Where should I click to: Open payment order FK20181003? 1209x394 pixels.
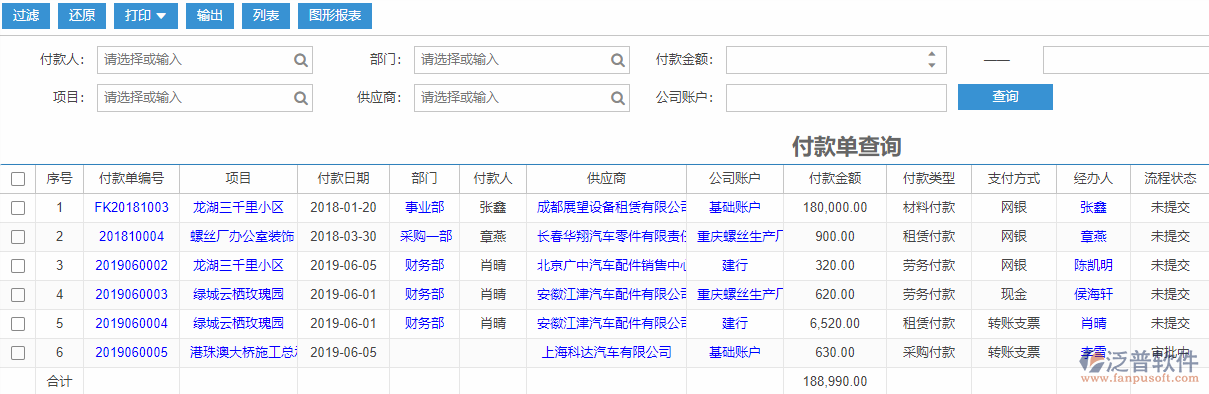132,208
